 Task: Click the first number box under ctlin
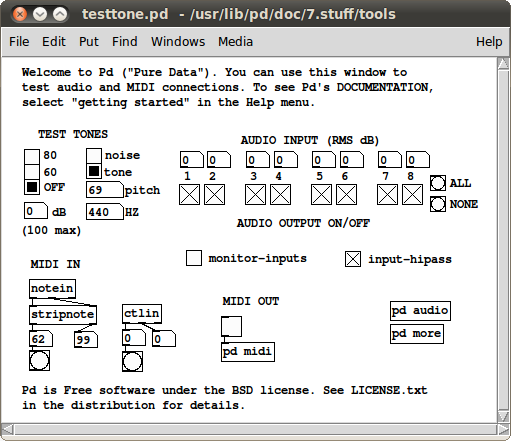(134, 338)
